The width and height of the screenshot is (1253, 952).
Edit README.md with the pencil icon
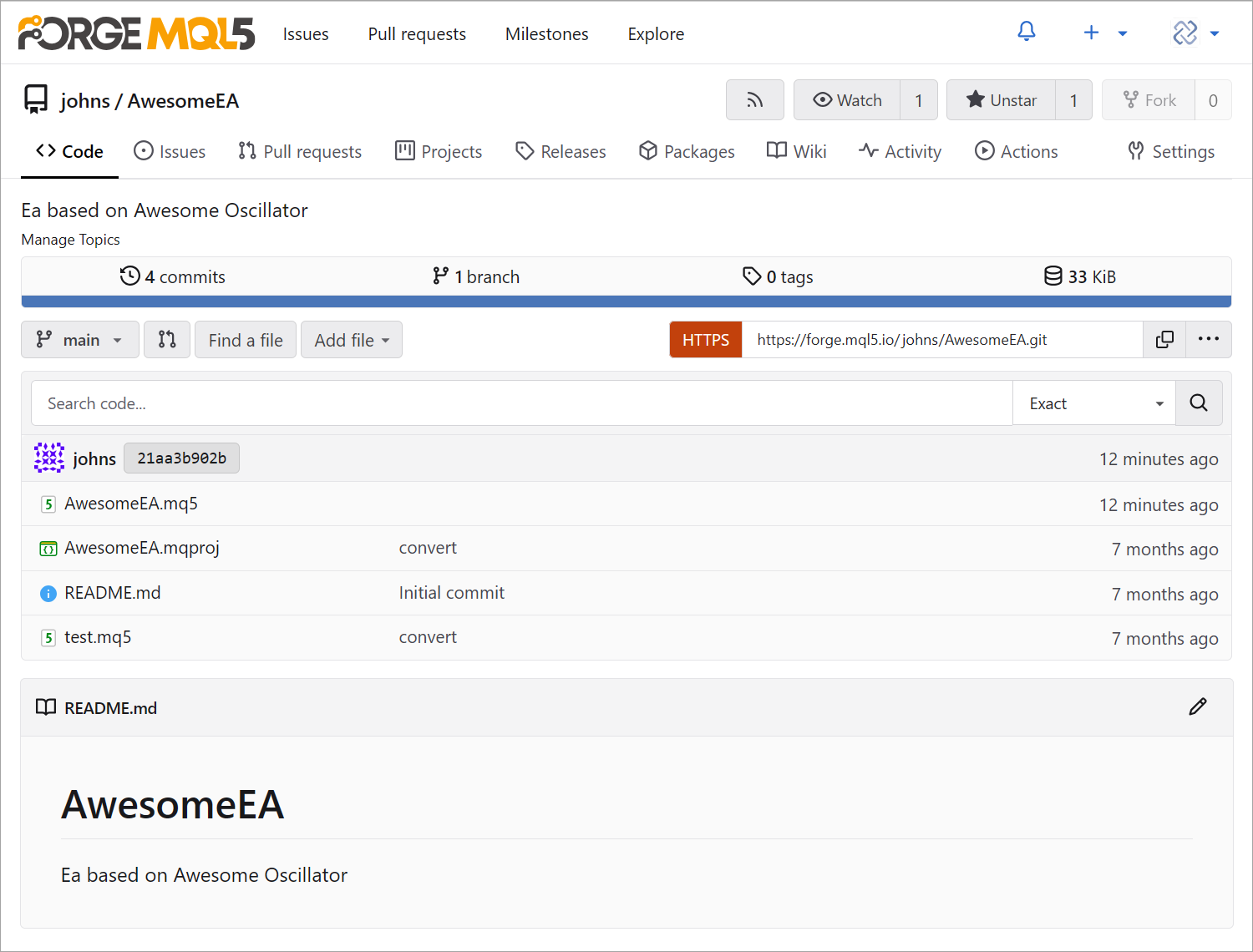click(x=1197, y=707)
